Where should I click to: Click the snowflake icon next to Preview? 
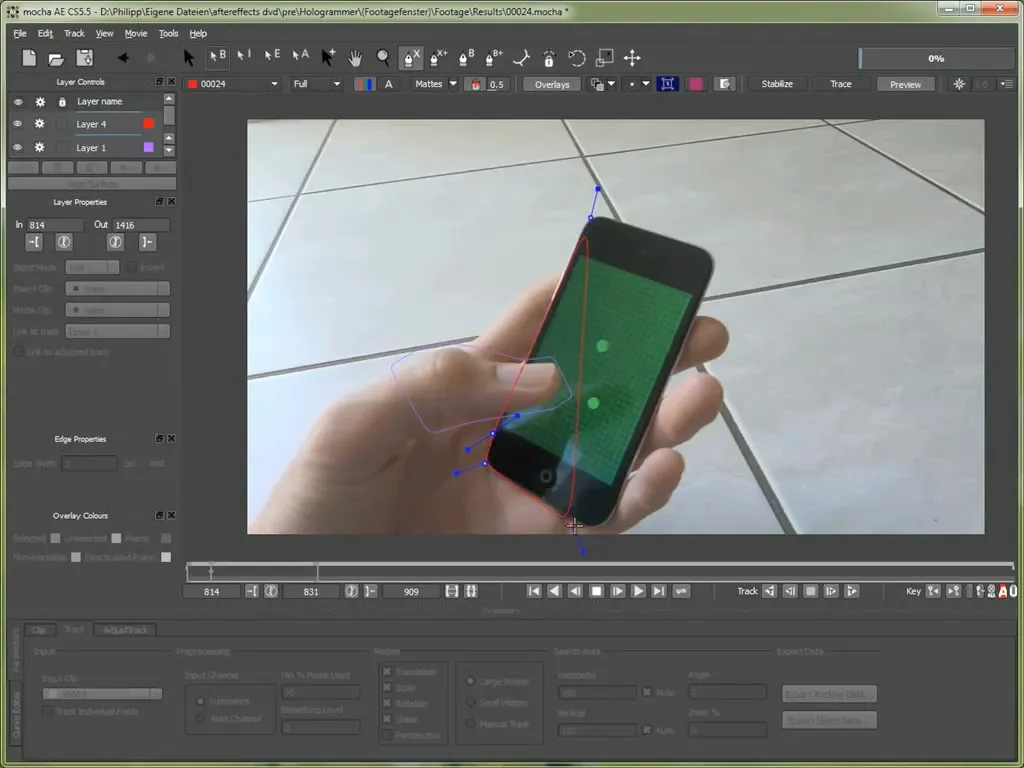click(959, 84)
